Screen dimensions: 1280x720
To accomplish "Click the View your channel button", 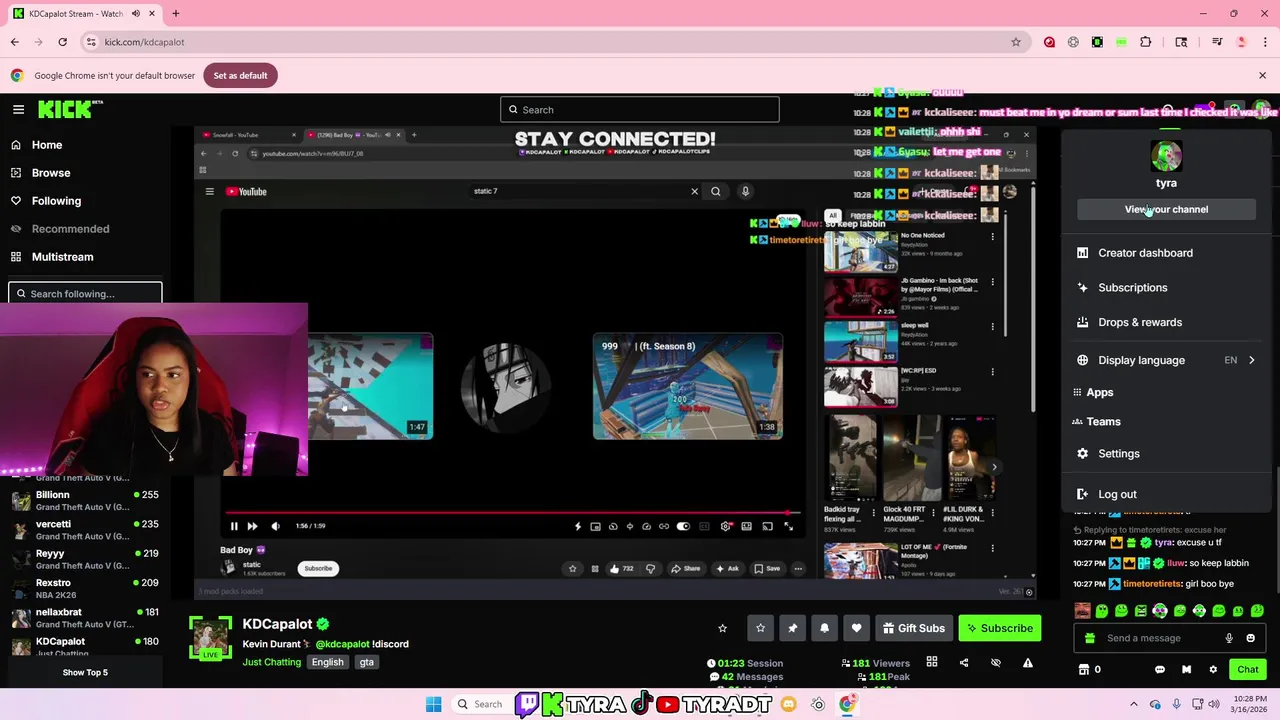I will click(x=1166, y=209).
